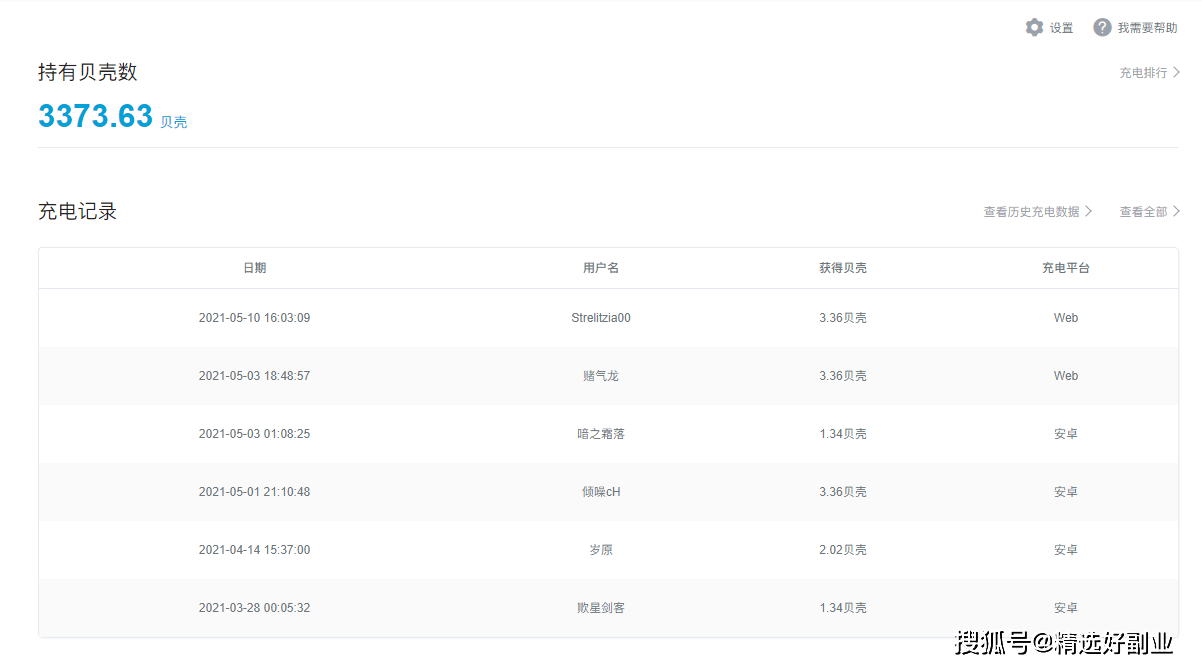This screenshot has height=669, width=1202.
Task: Select the 日期 column header
Action: tap(255, 268)
